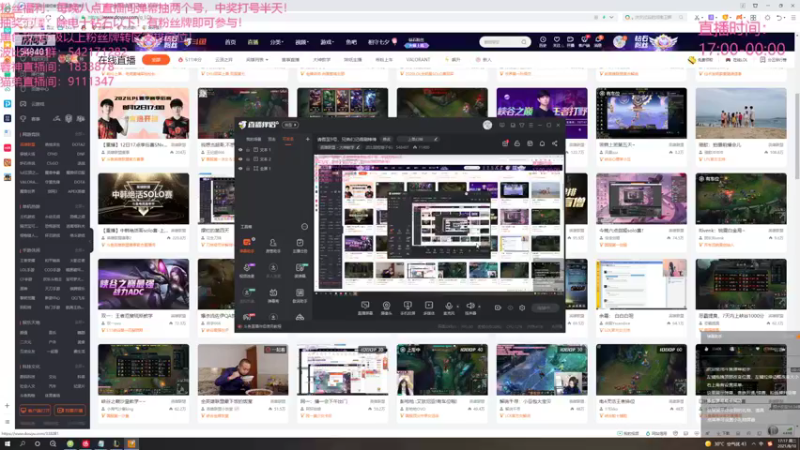Click the red-badged gift icon in streaming app
Image resolution: width=800 pixels, height=450 pixels.
point(505,143)
